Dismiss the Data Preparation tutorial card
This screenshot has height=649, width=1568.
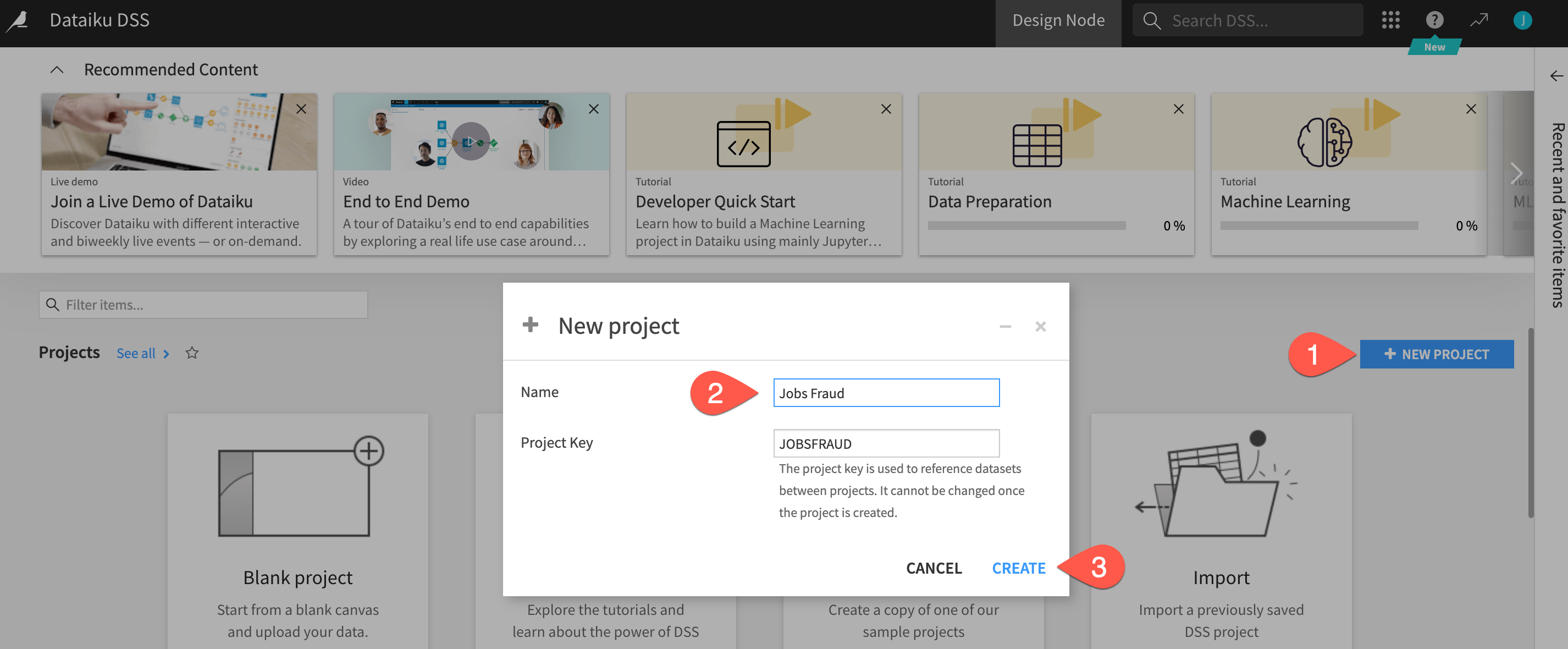(1178, 109)
